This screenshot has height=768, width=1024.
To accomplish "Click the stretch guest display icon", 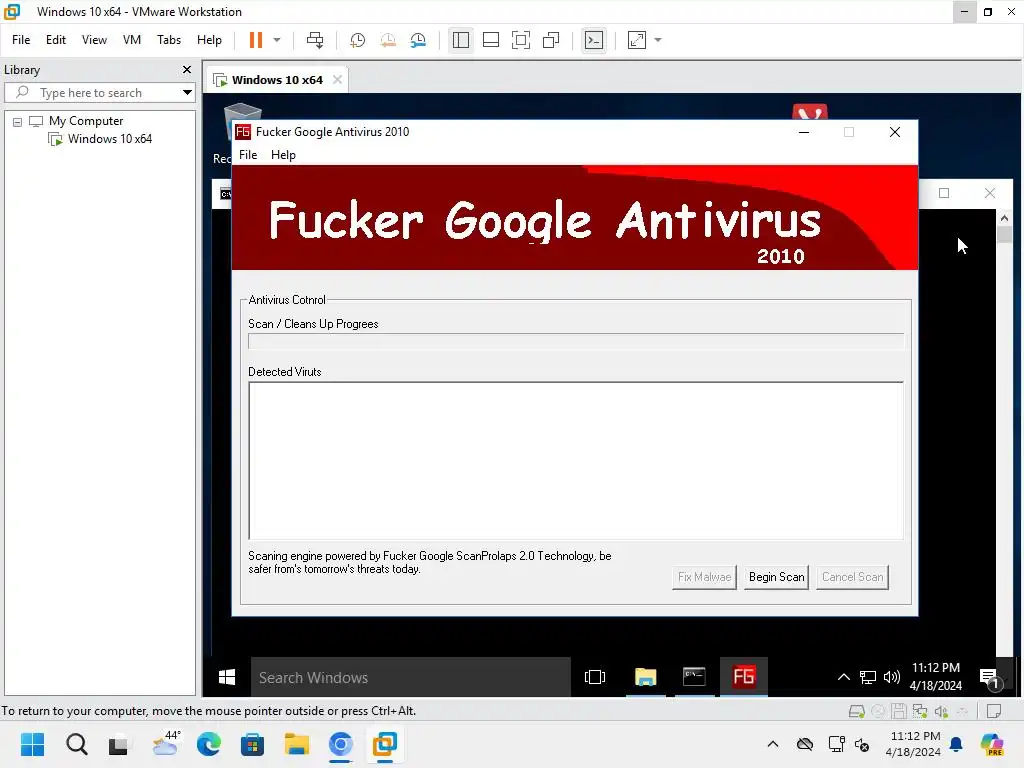I will [637, 40].
